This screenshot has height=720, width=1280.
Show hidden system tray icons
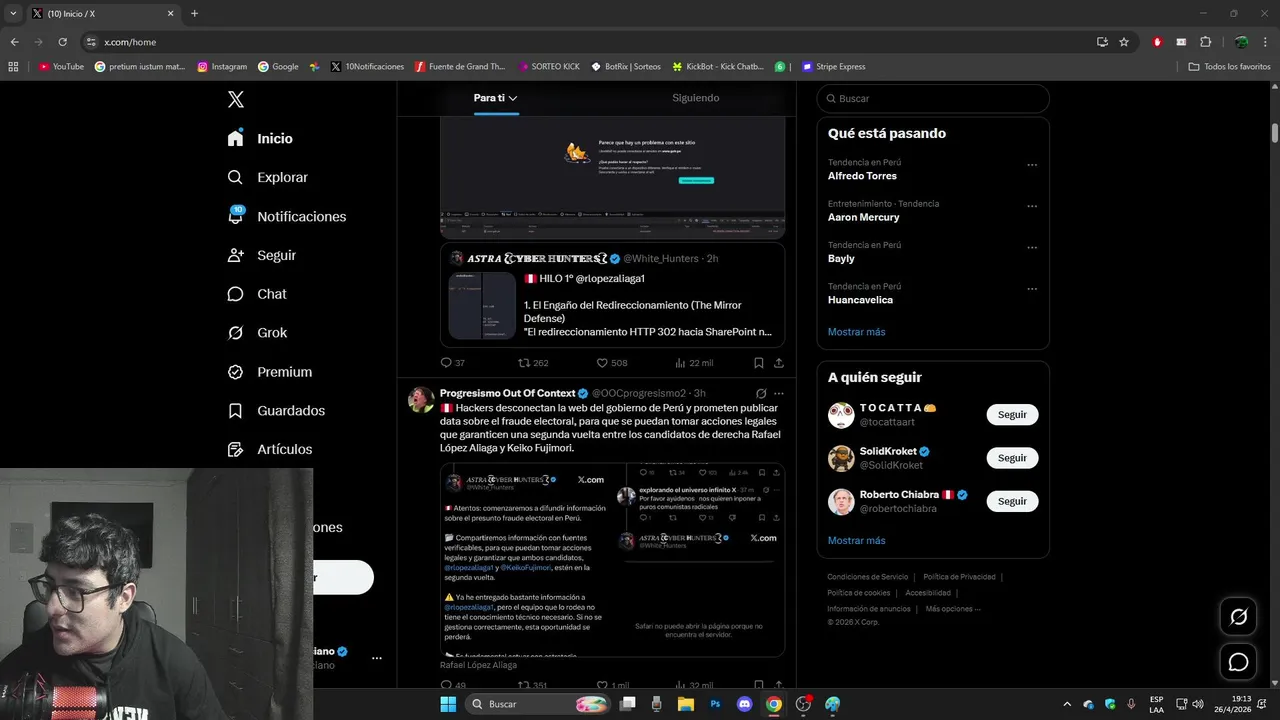coord(1066,704)
